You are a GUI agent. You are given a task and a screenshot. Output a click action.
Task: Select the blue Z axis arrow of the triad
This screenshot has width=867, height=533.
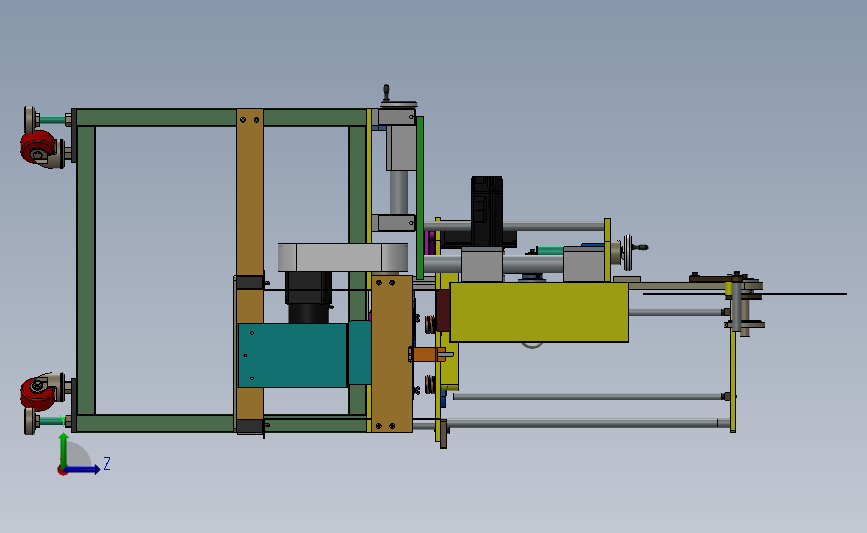click(83, 470)
